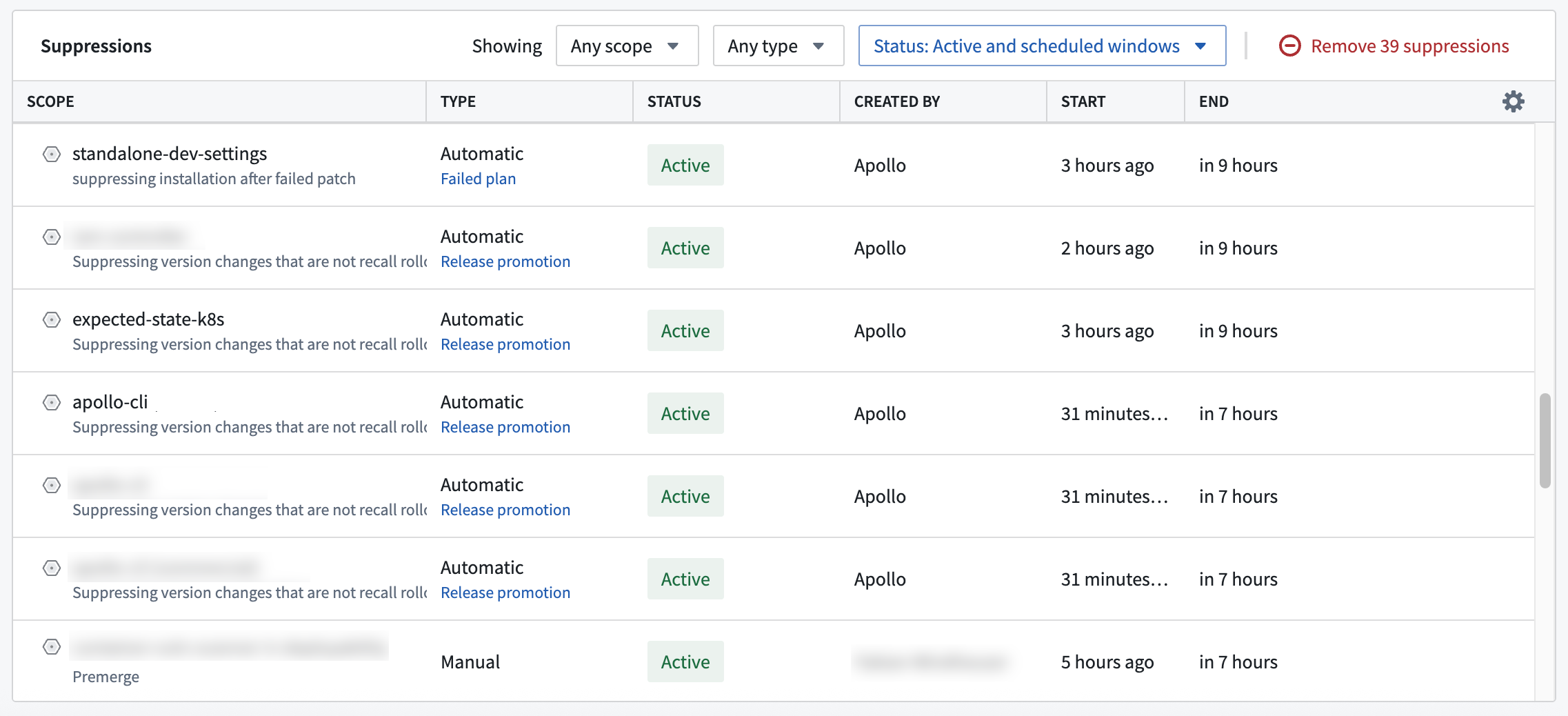Viewport: 1568px width, 716px height.
Task: Sort by the END column header
Action: [1213, 101]
